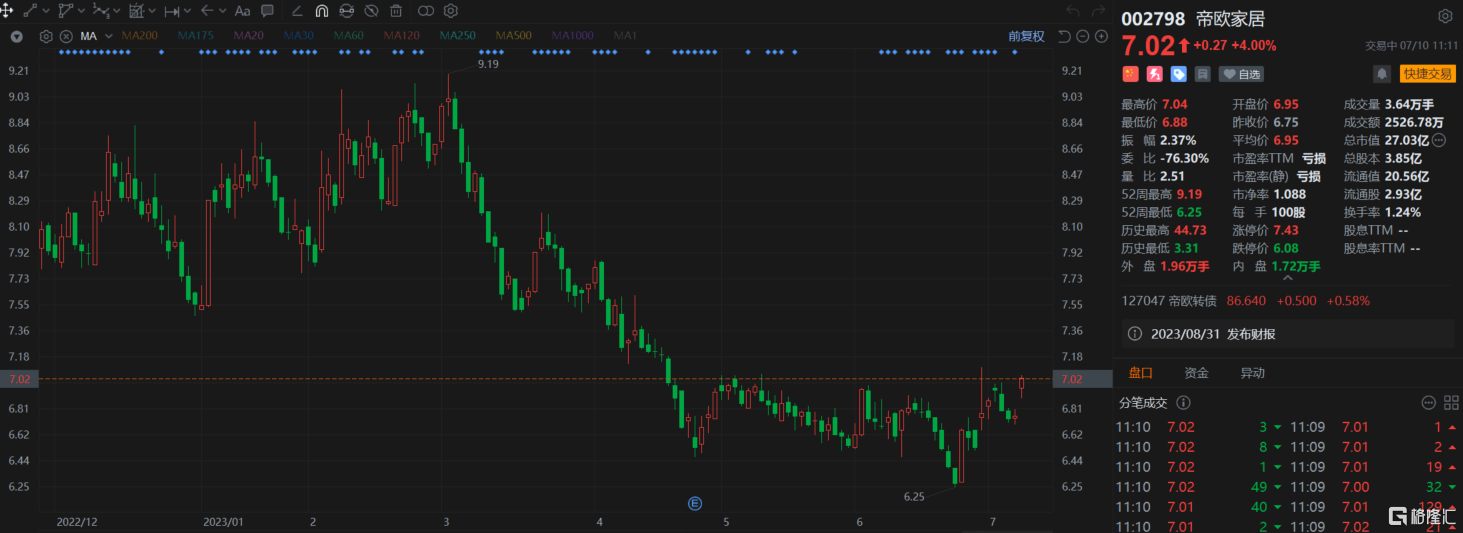Switch to the 异动 tab

click(1252, 373)
